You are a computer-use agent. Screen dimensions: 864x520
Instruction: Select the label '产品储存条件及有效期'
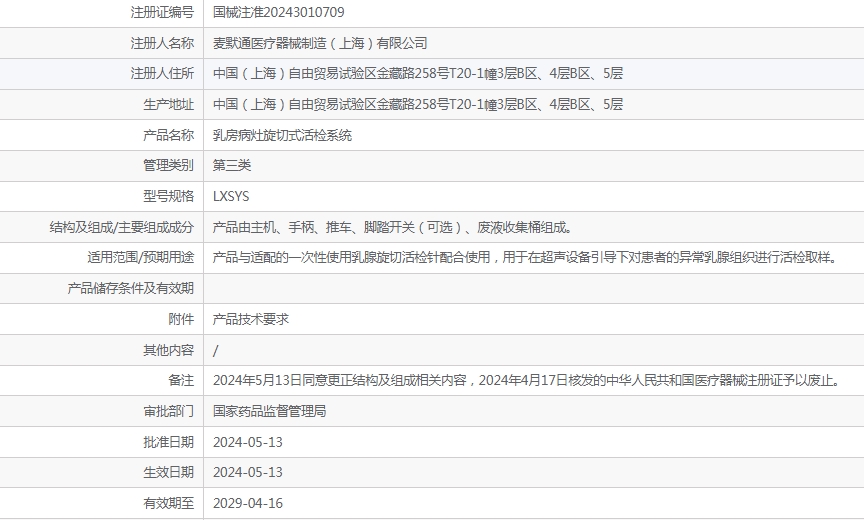131,288
